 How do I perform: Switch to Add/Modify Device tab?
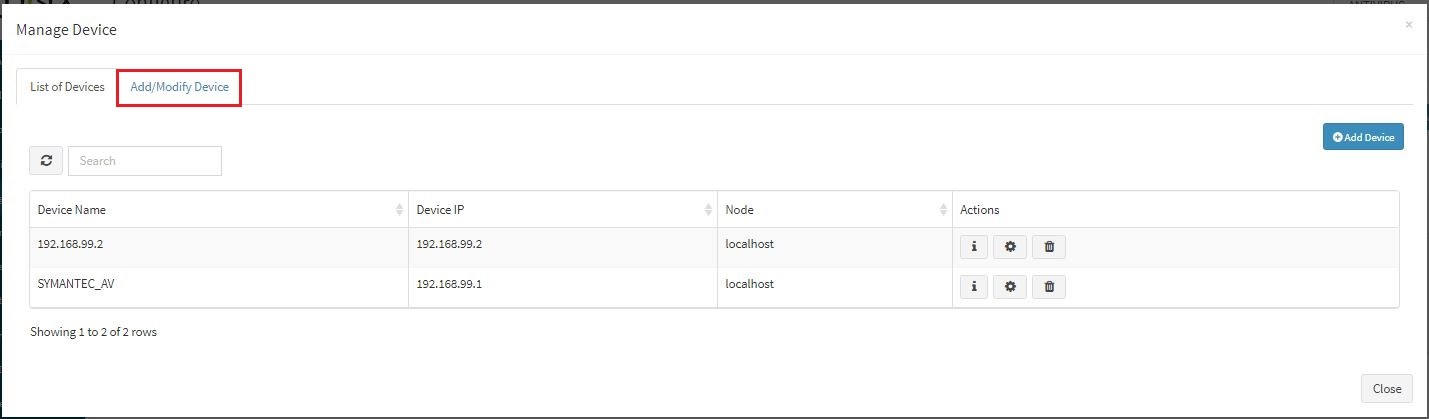[x=179, y=87]
